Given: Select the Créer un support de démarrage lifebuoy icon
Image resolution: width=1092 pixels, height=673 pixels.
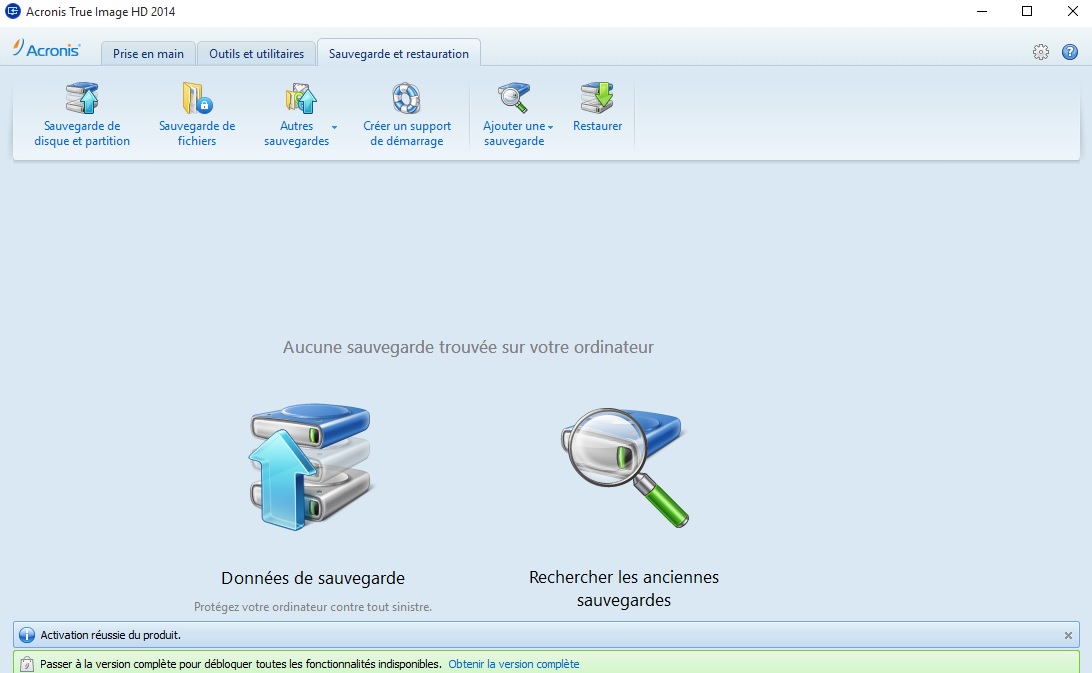Looking at the screenshot, I should coord(406,99).
